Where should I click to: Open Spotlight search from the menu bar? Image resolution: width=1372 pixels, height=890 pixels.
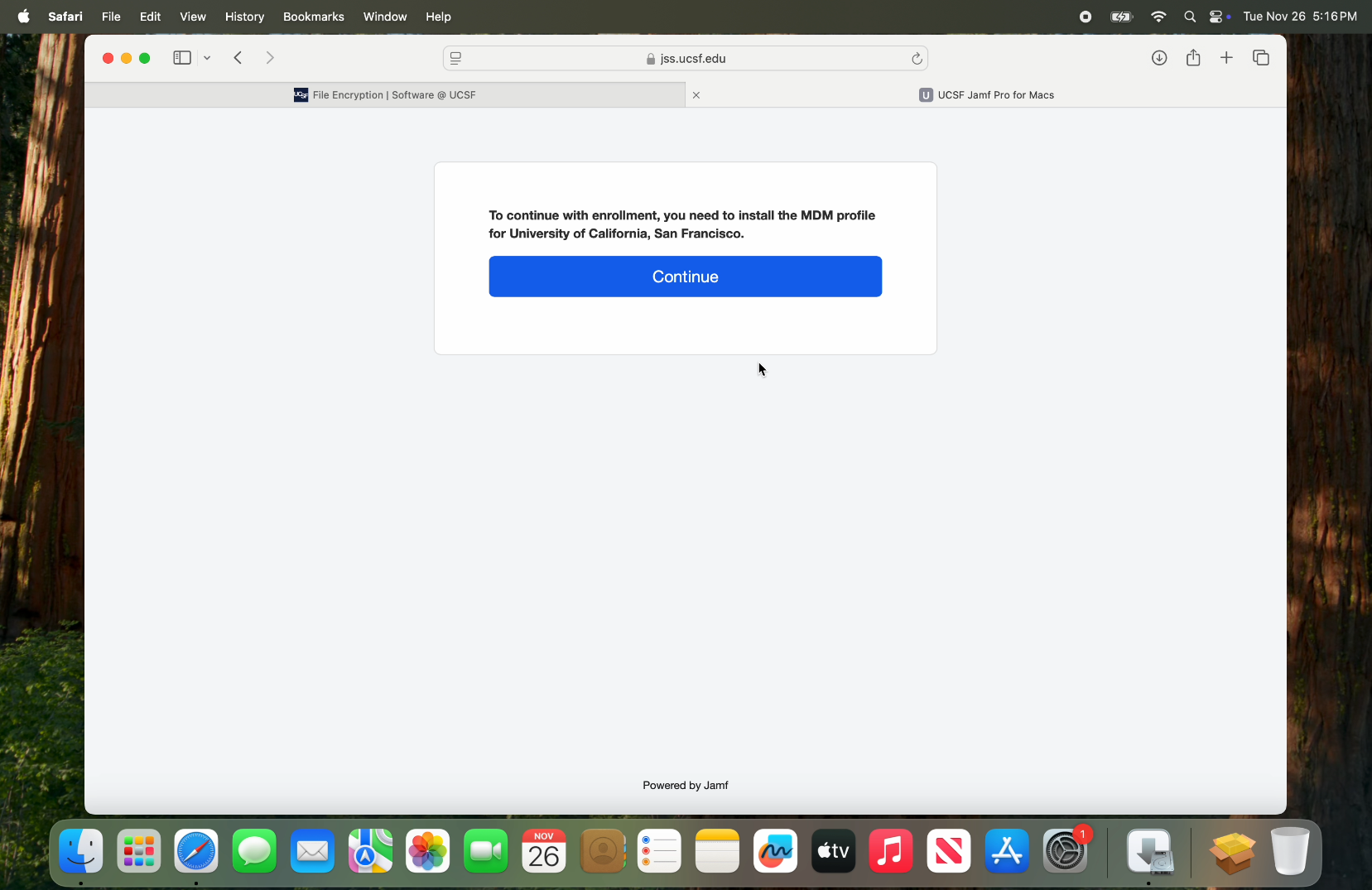(1190, 17)
